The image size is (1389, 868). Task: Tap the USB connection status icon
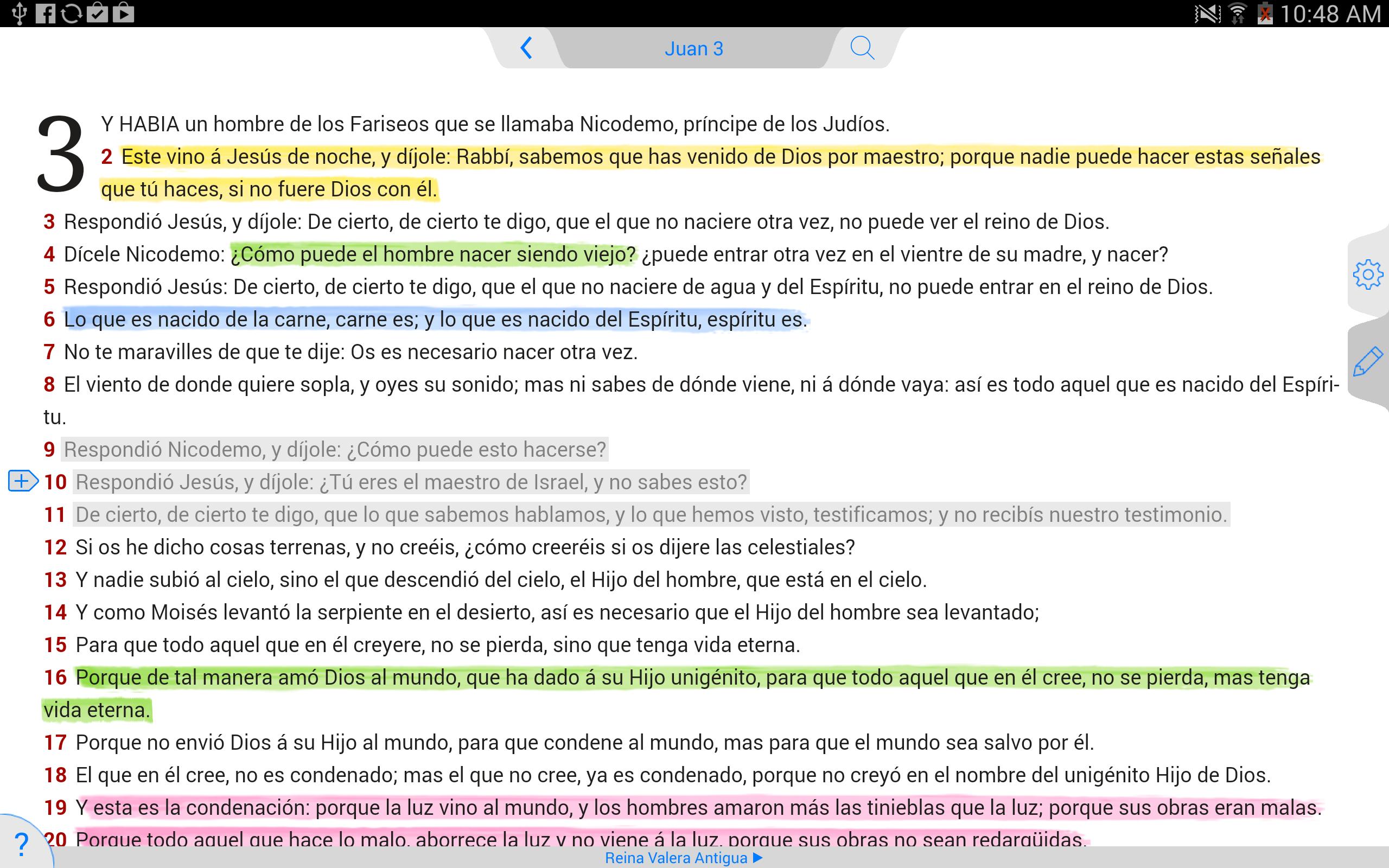pyautogui.click(x=19, y=13)
